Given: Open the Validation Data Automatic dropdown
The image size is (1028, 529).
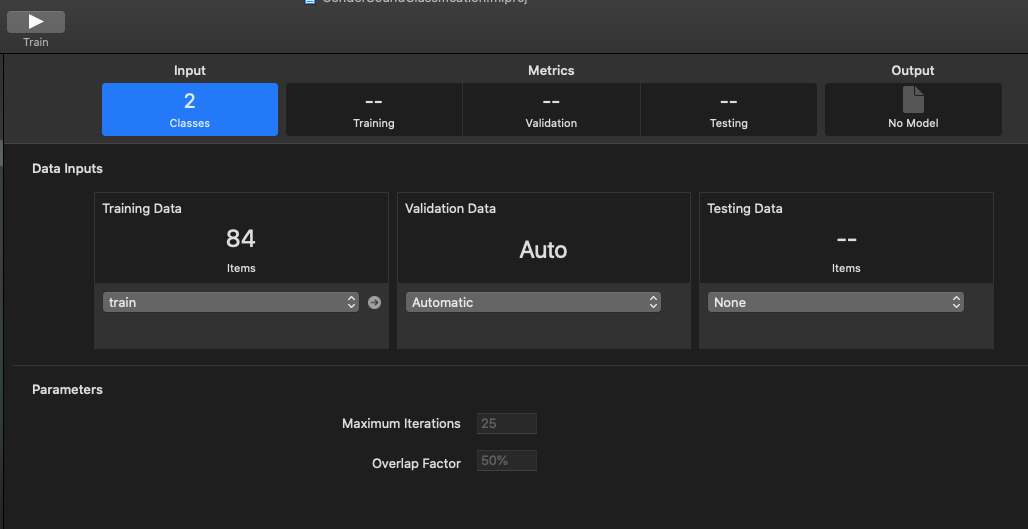Looking at the screenshot, I should [x=533, y=302].
